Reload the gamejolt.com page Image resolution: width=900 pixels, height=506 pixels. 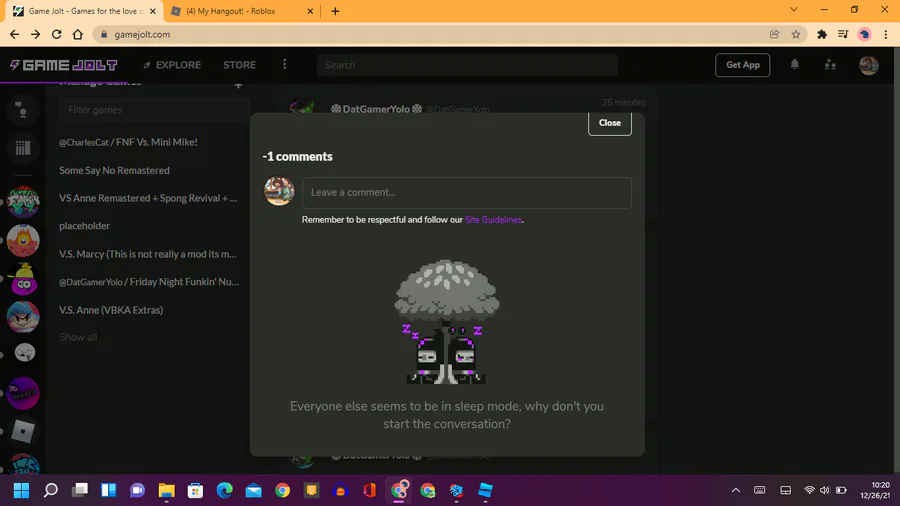click(x=56, y=34)
